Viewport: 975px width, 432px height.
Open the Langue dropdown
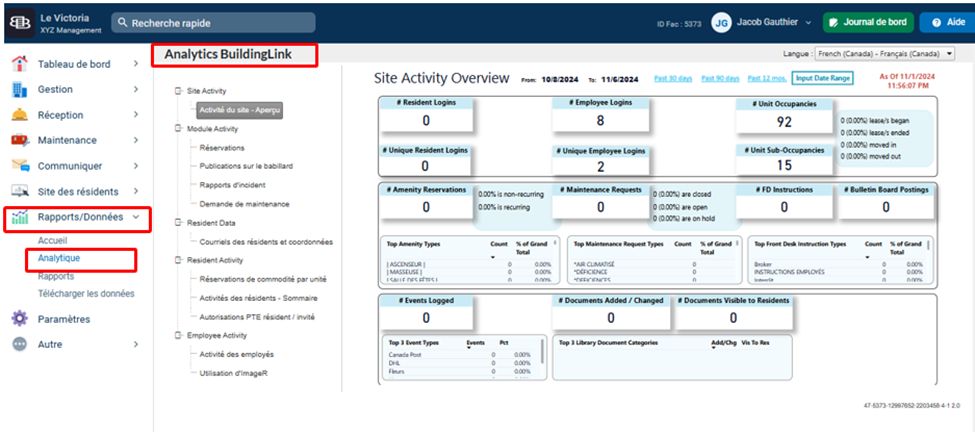[x=884, y=54]
